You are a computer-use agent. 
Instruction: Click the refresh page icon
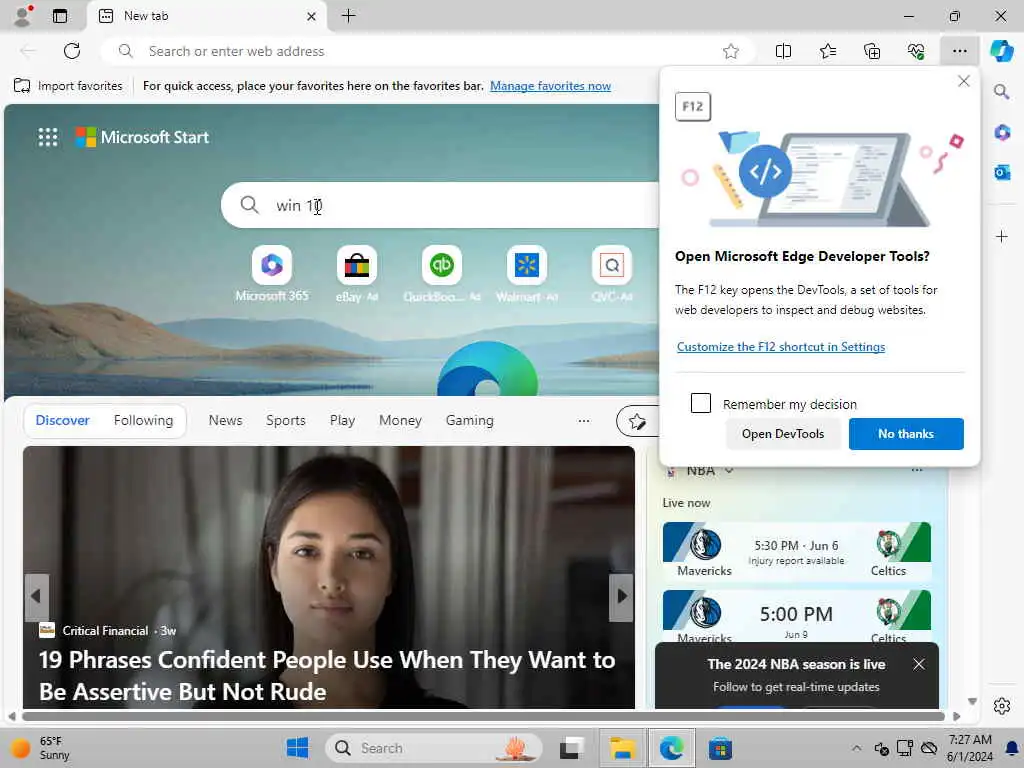pos(72,51)
